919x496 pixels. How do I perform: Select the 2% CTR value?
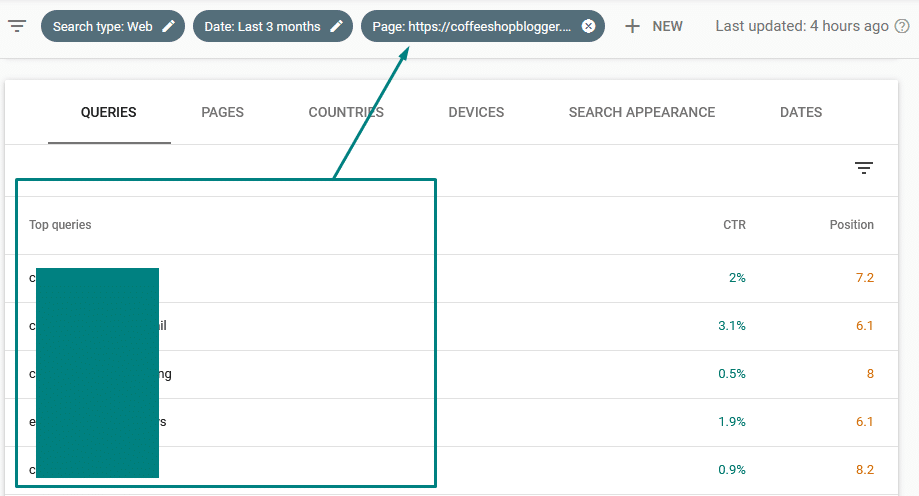737,277
